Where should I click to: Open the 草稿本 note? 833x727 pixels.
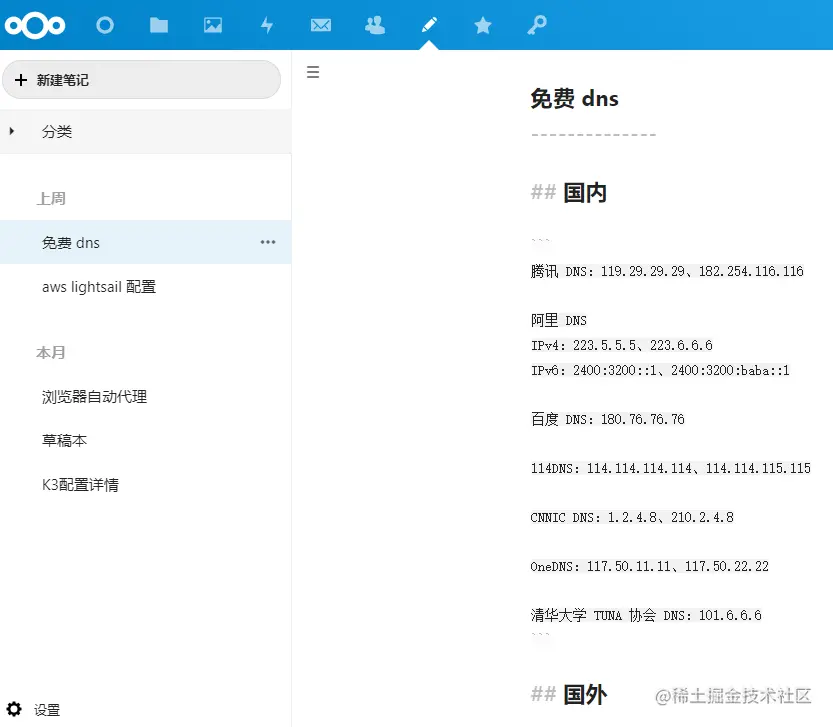tap(146, 441)
